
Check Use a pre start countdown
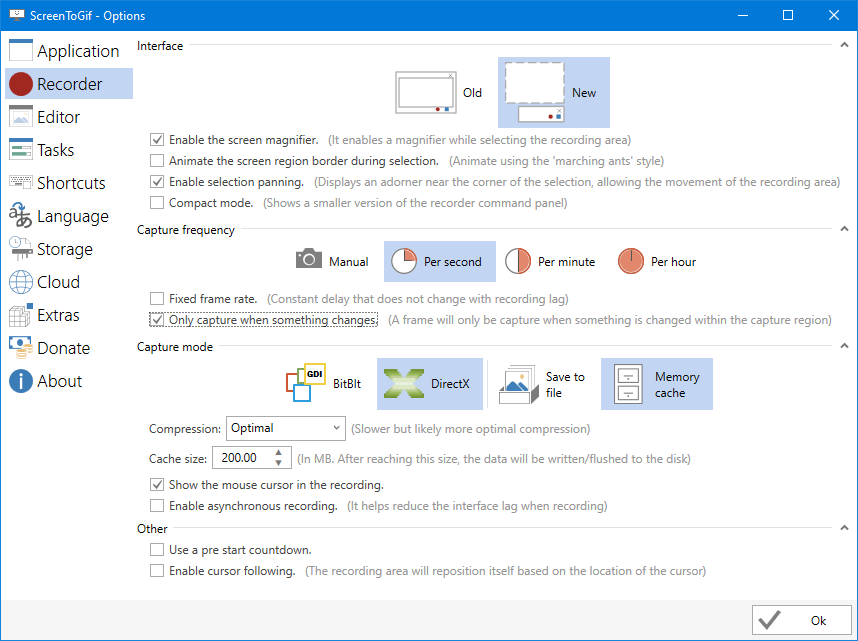(157, 549)
